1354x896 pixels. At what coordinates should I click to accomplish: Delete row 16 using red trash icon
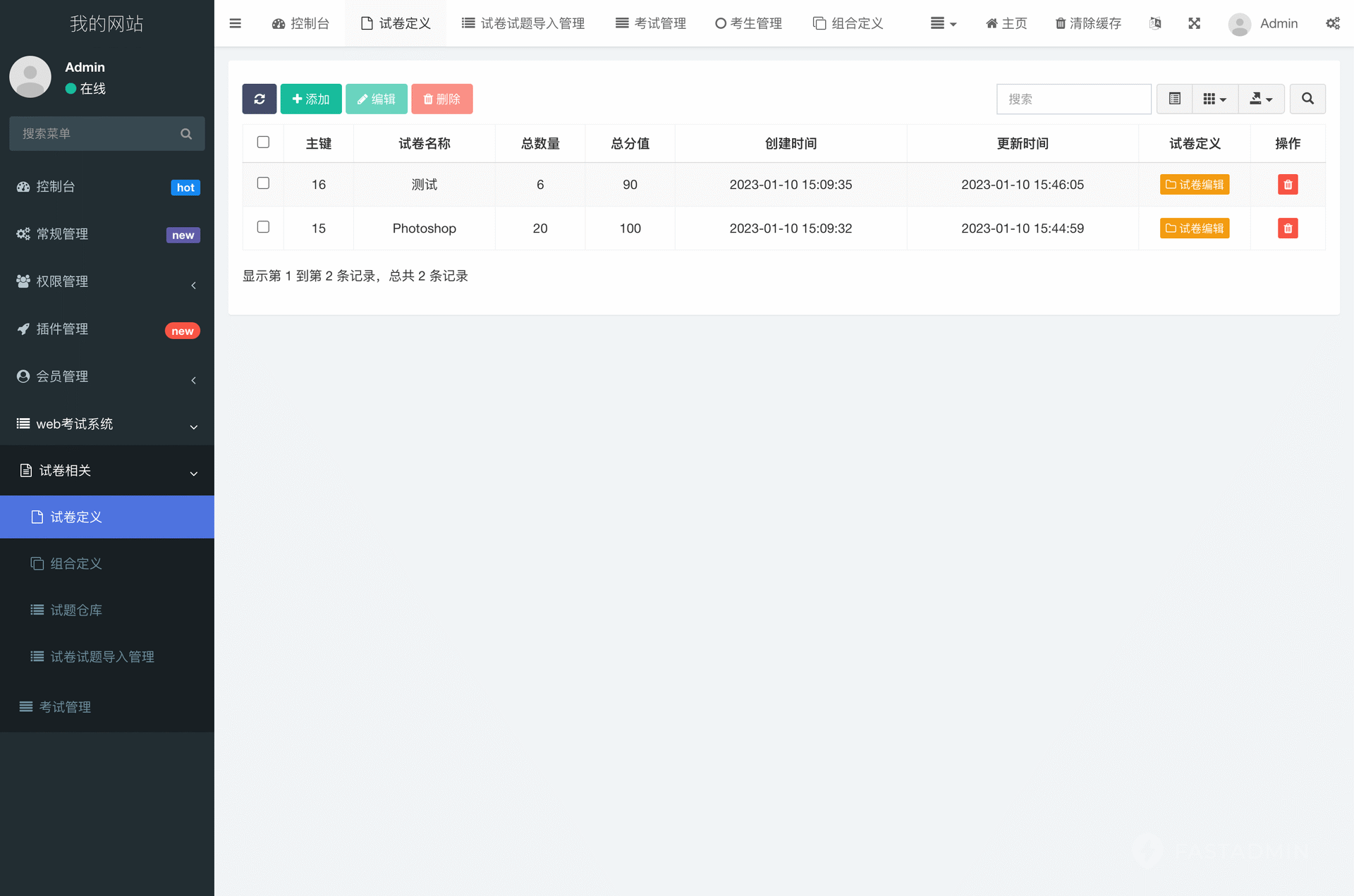(x=1288, y=185)
